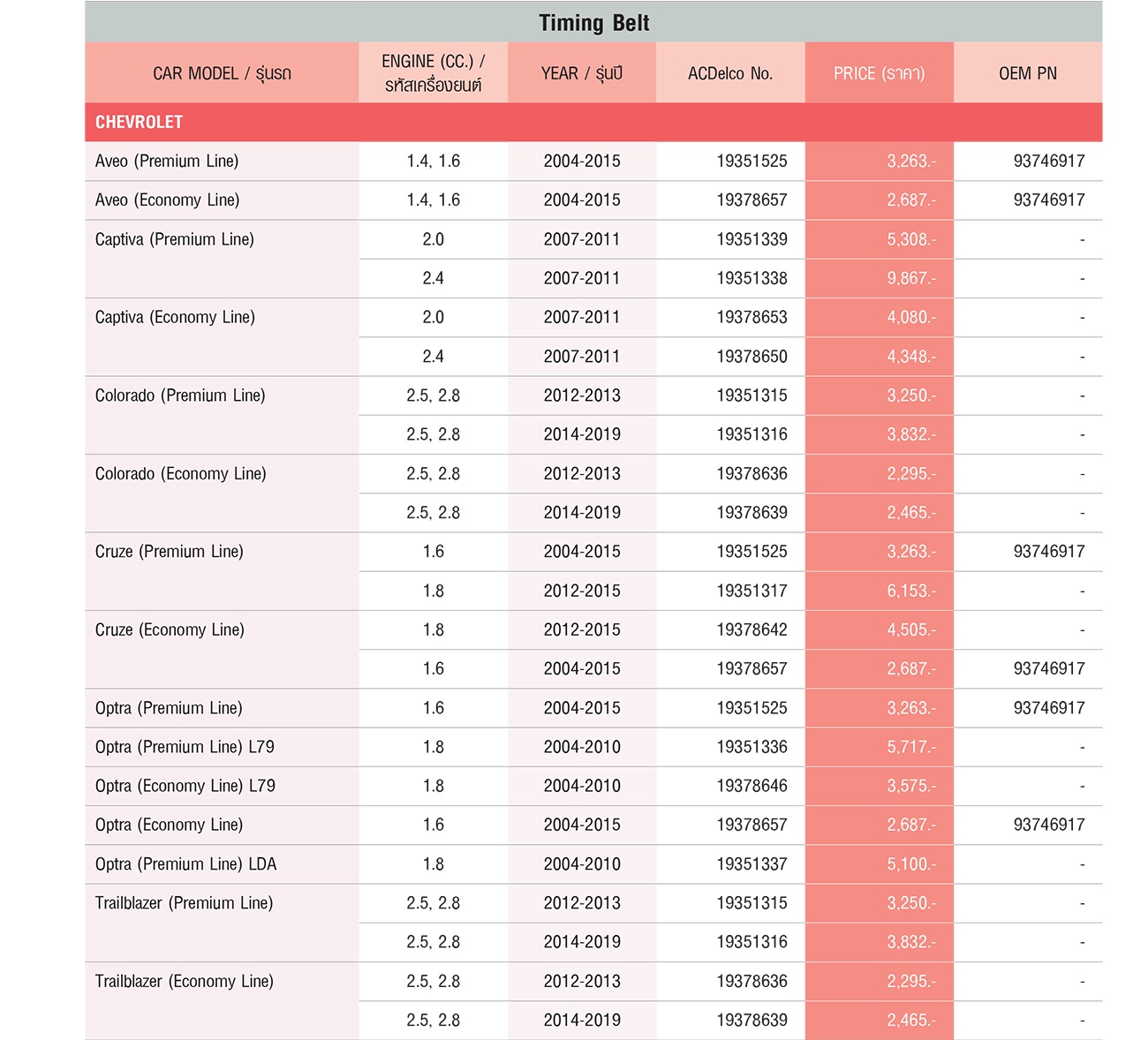Image resolution: width=1148 pixels, height=1040 pixels.
Task: Select the price 2,687.- in Aveo Economy row
Action: [911, 200]
